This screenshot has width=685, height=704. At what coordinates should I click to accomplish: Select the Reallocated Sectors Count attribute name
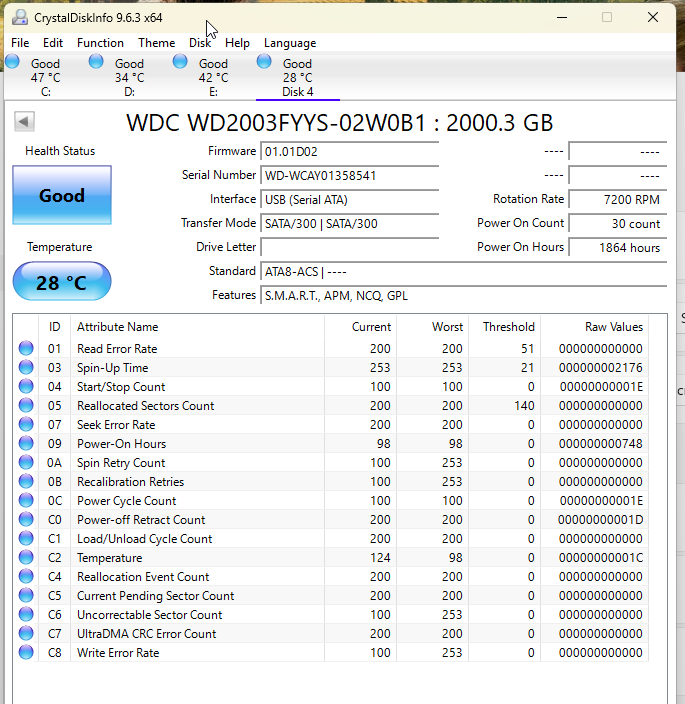[x=145, y=406]
